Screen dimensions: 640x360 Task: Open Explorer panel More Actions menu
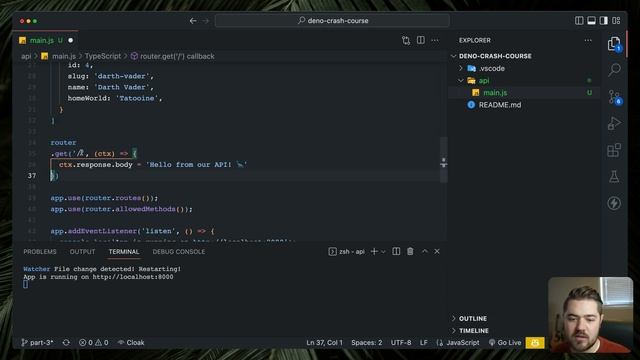588,40
